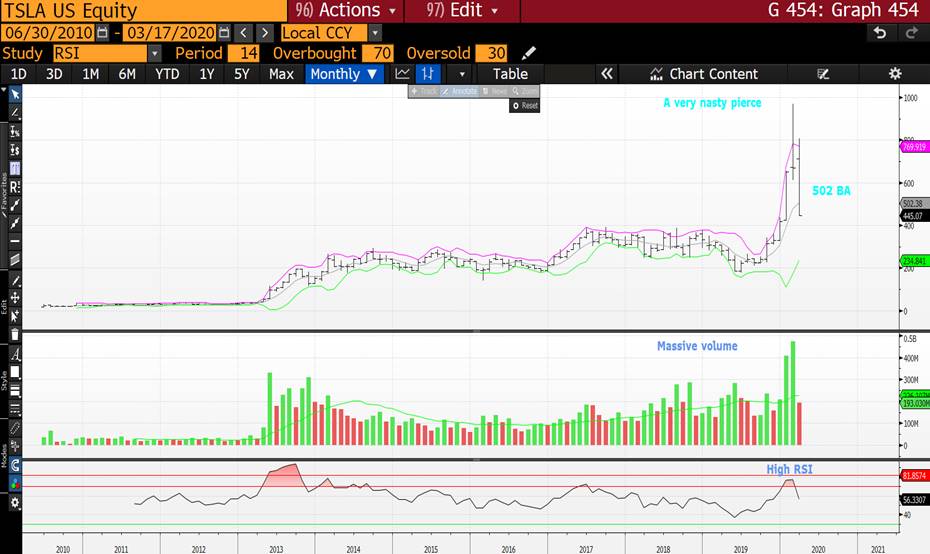Select the vertical bands highlight tool

click(15, 168)
